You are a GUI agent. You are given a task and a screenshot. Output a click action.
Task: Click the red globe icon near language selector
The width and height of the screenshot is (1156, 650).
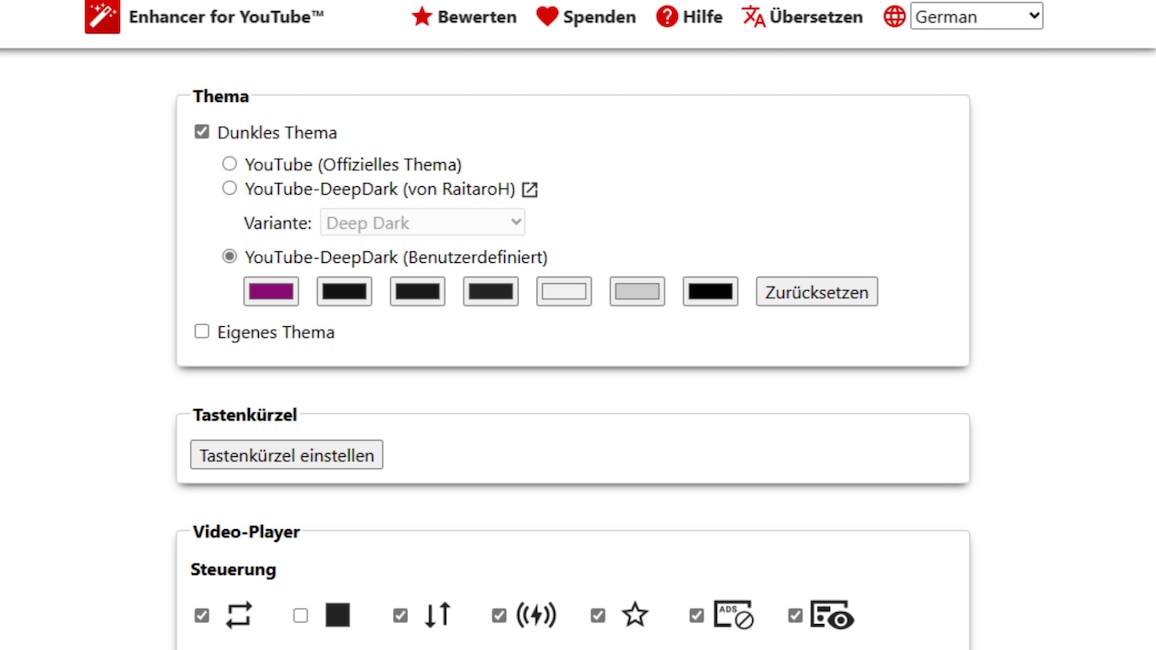click(x=892, y=16)
